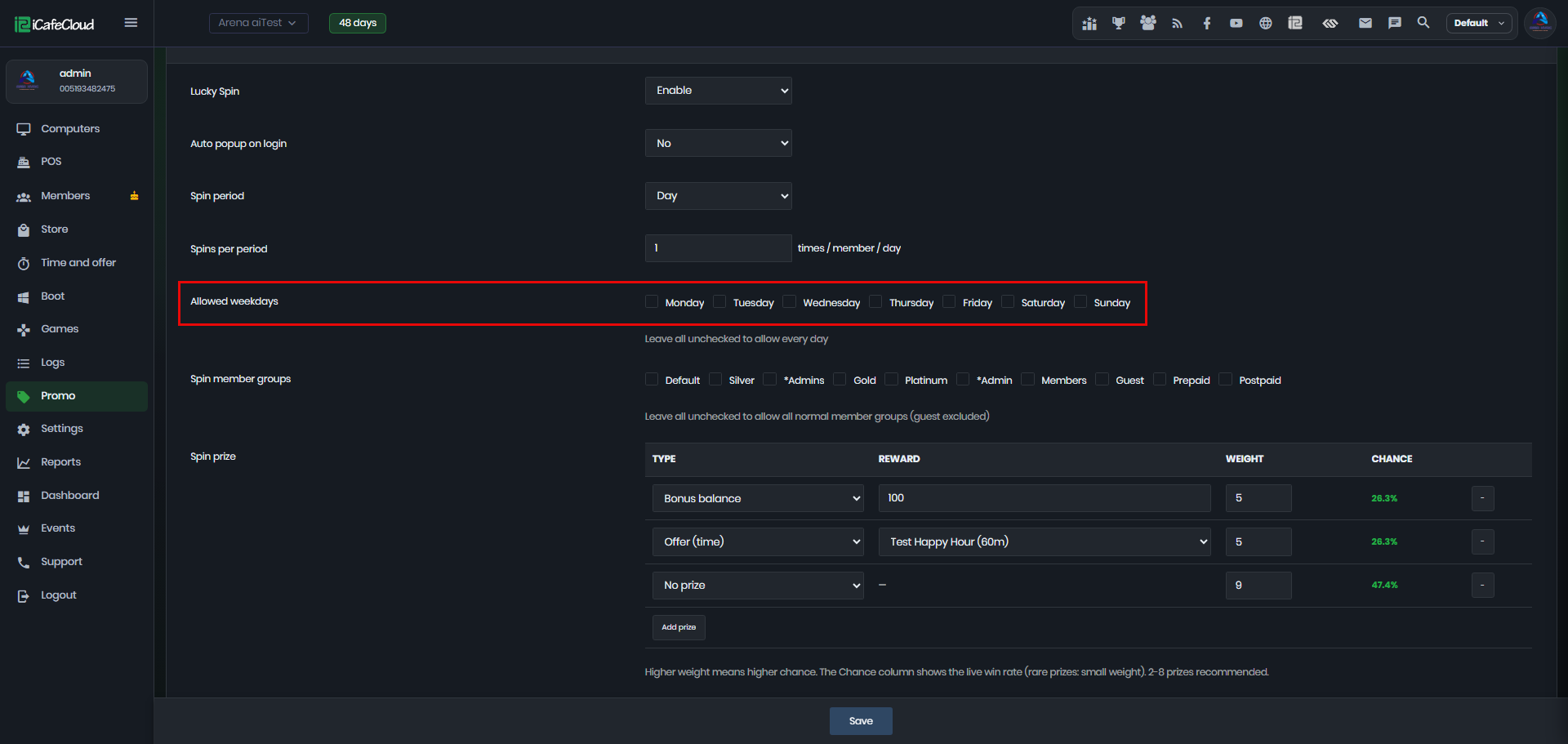Open the chat message icon
Image resolution: width=1568 pixels, height=744 pixels.
coord(1395,23)
